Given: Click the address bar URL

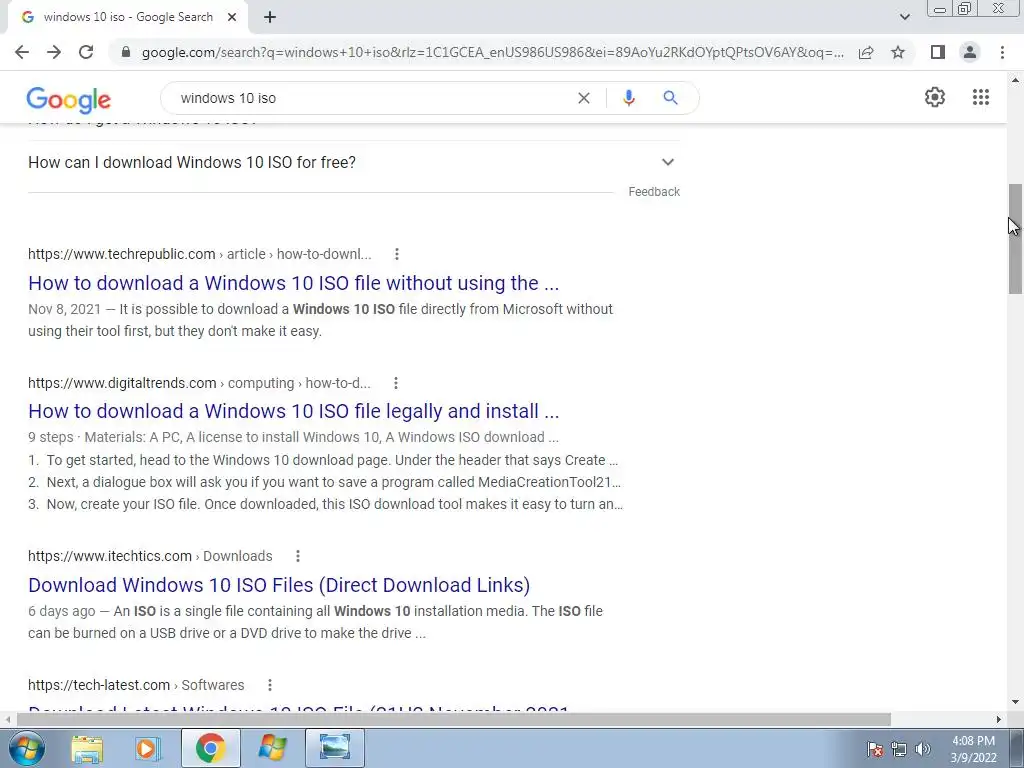Looking at the screenshot, I should point(492,52).
